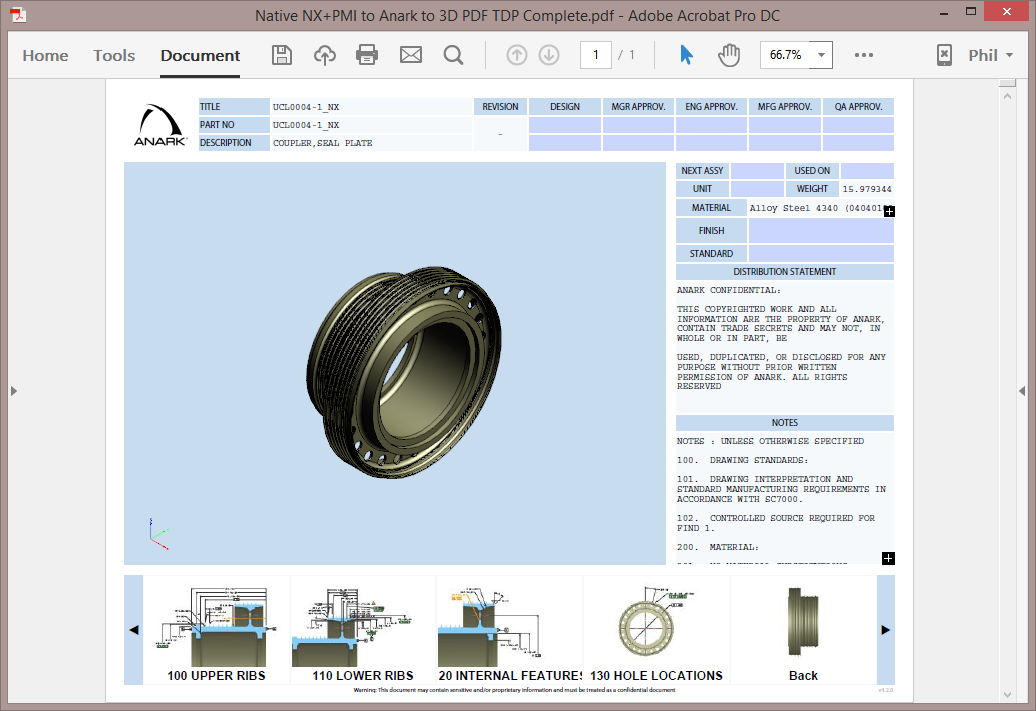Viewport: 1036px width, 711px height.
Task: Print the 3D PDF
Action: pyautogui.click(x=367, y=55)
